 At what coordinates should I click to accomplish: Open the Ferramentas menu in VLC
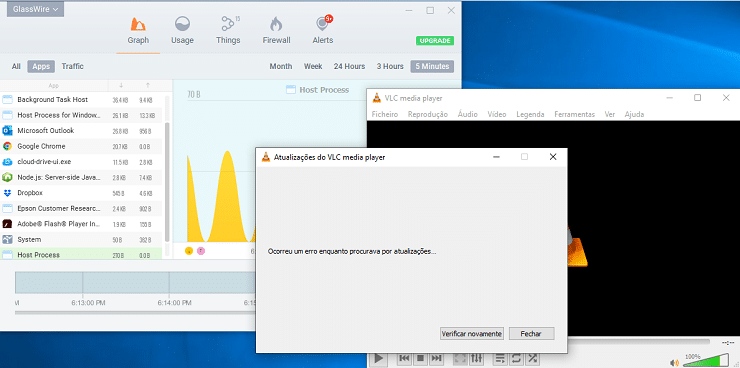coord(574,114)
